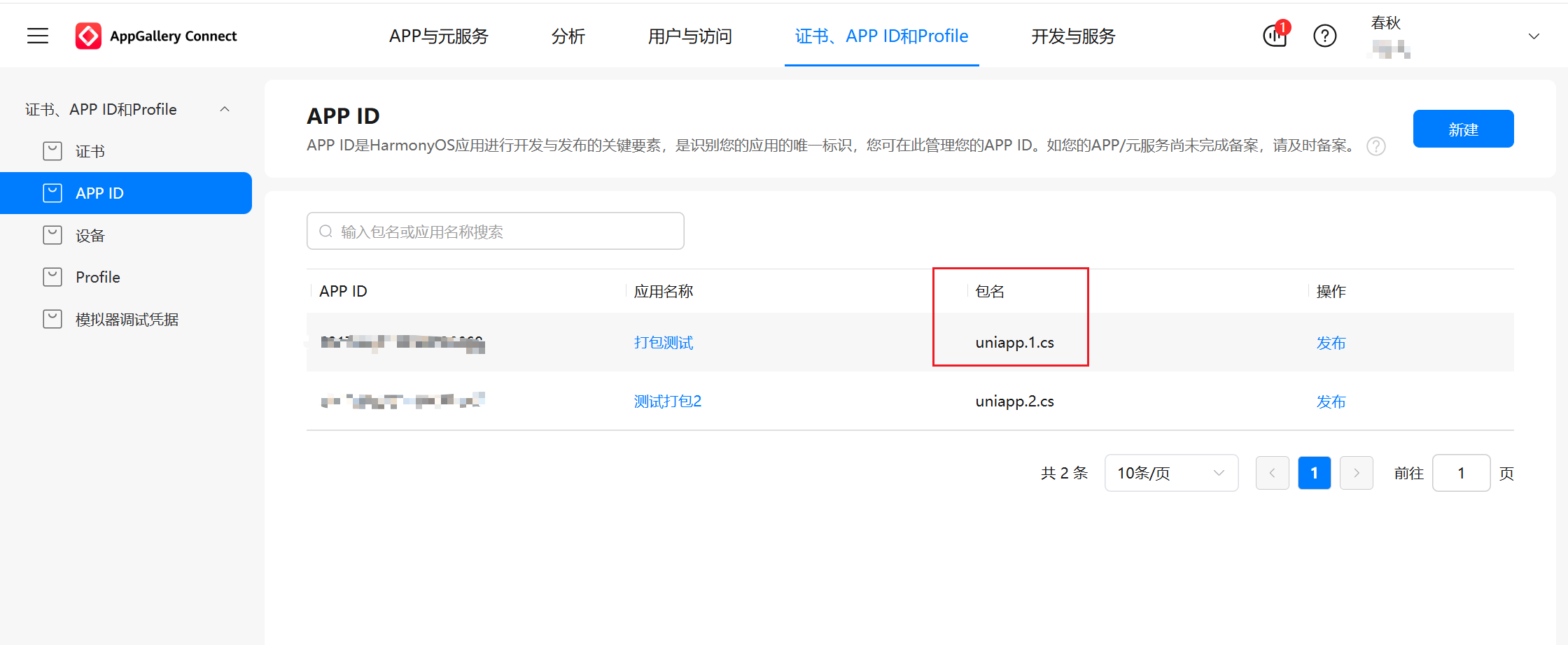Click the 设备 sidebar icon
The width and height of the screenshot is (1568, 645).
pyautogui.click(x=52, y=235)
